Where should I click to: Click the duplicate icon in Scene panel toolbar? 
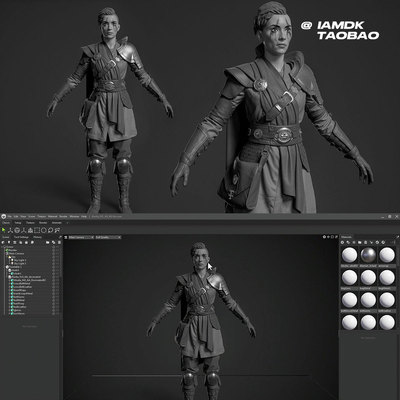[54, 242]
